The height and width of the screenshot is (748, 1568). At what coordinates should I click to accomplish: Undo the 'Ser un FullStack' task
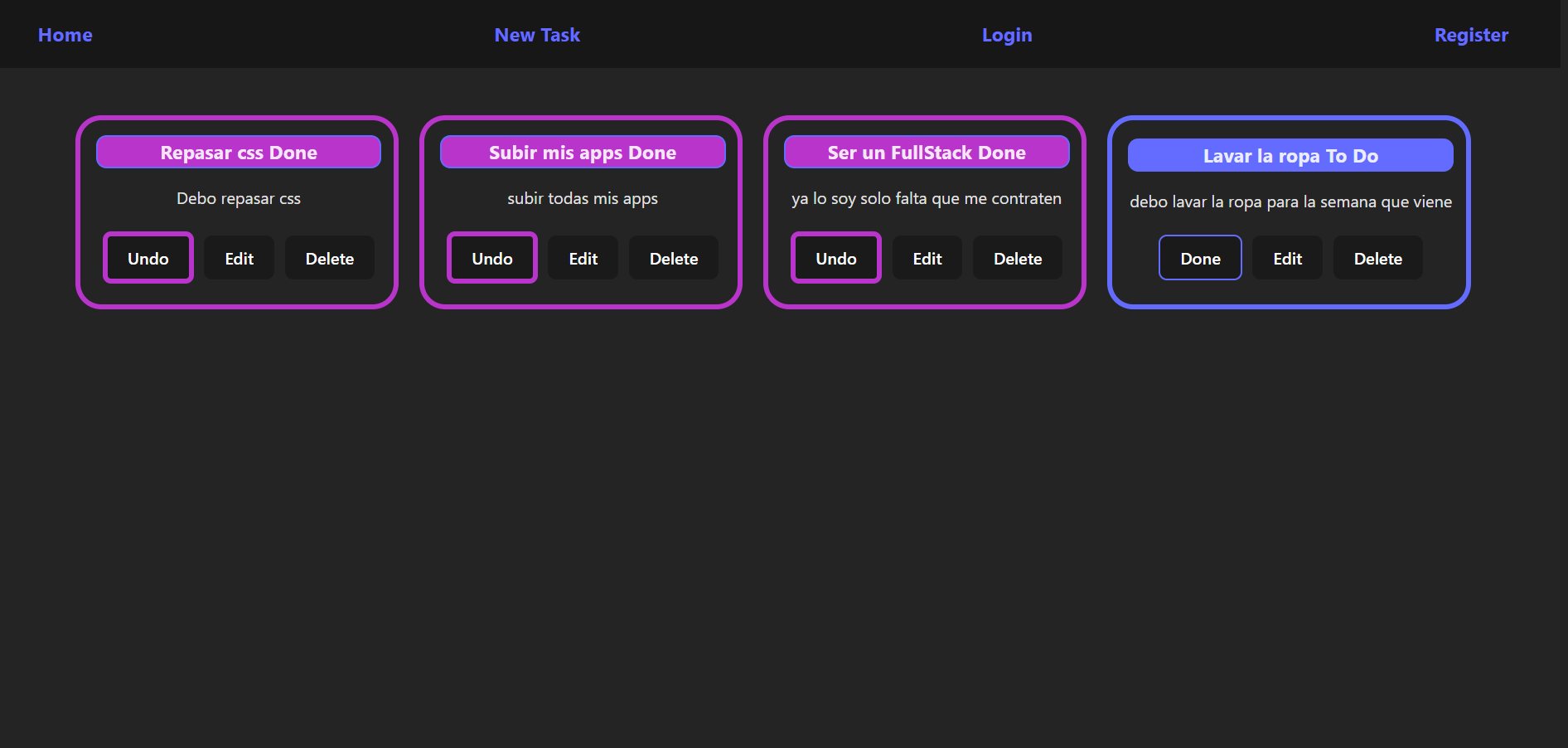835,258
